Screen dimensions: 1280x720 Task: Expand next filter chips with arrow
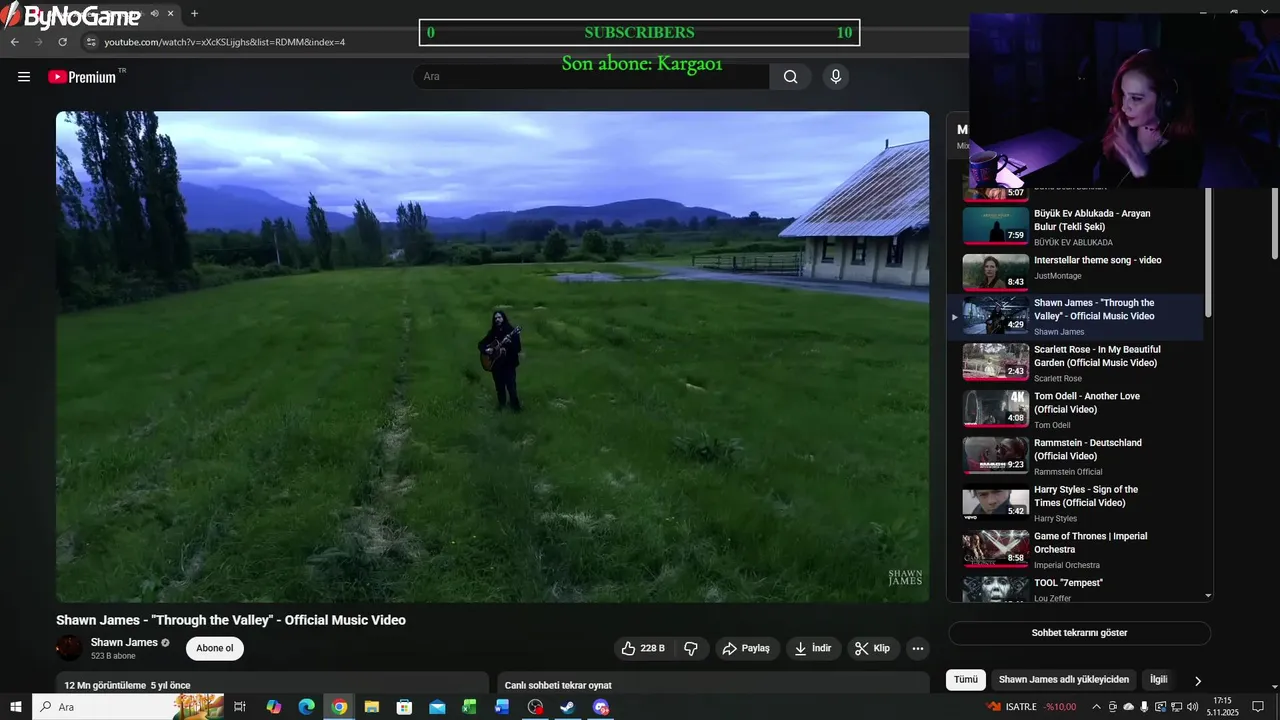[1198, 680]
